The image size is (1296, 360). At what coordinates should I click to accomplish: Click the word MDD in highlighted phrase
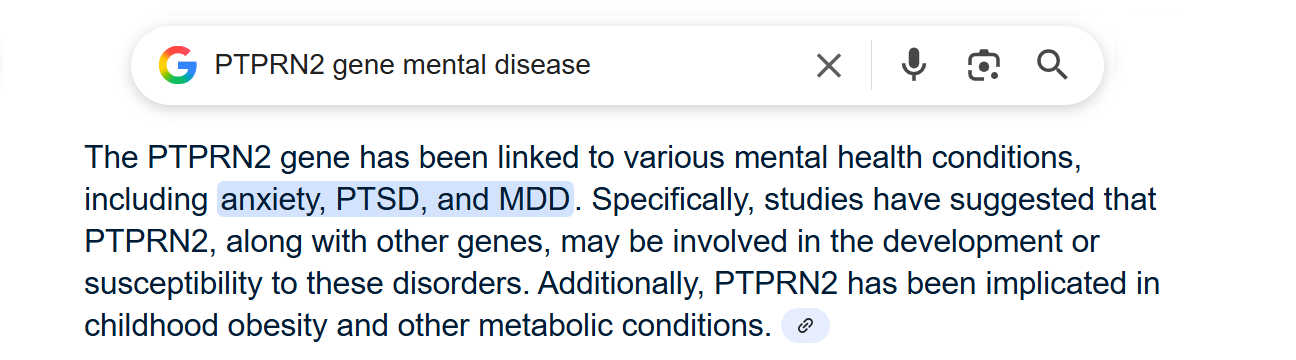tap(533, 200)
